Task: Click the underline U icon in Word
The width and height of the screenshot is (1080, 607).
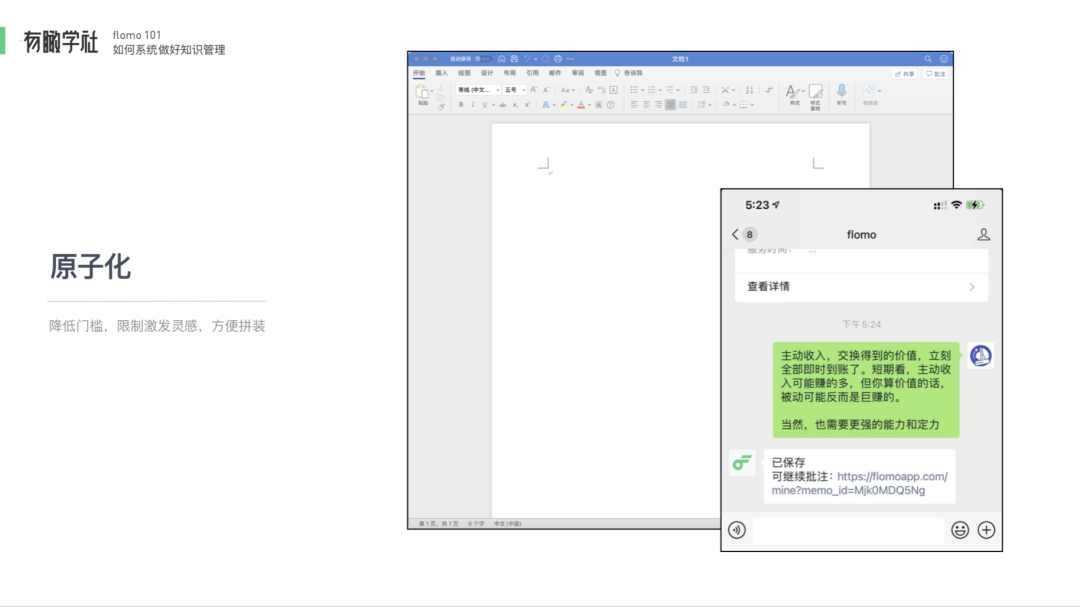Action: point(485,105)
